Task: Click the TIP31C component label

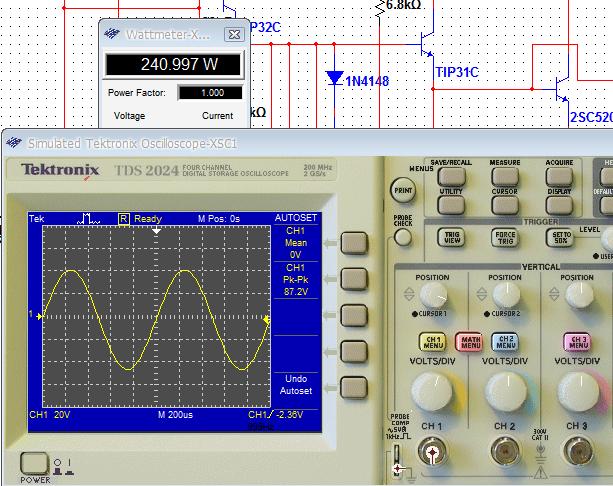Action: 457,72
